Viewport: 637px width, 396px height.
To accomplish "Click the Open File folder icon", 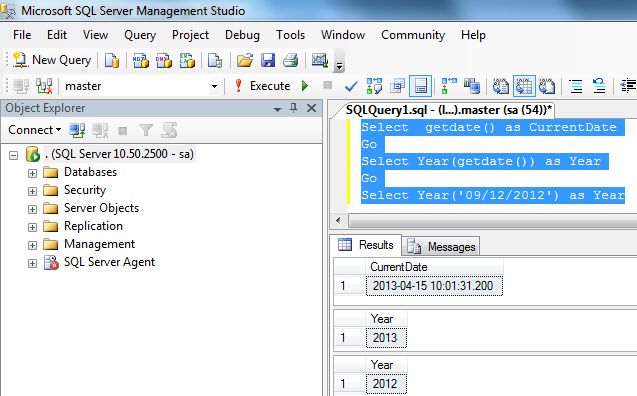I will 245,61.
